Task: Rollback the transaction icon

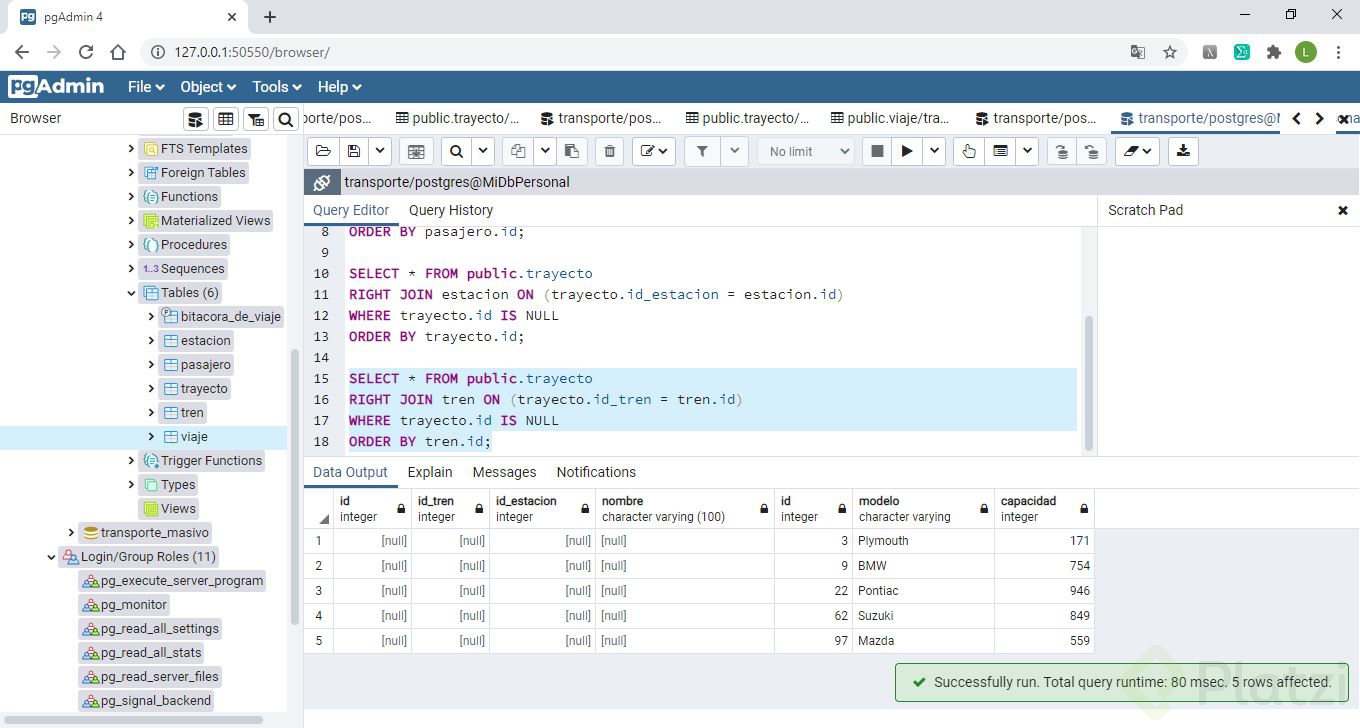Action: pyautogui.click(x=1091, y=151)
